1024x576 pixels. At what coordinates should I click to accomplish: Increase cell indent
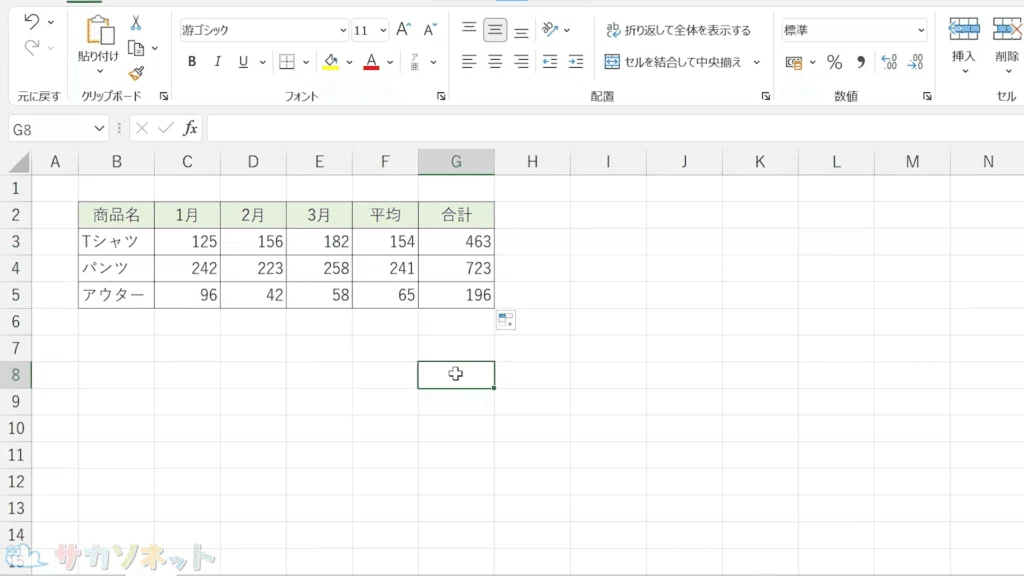tap(575, 61)
